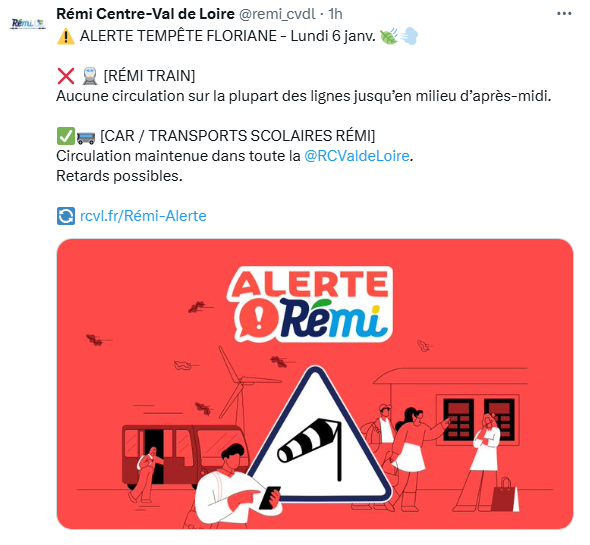The width and height of the screenshot is (590, 545).
Task: Open the 1h tweet timestamp
Action: [x=335, y=14]
